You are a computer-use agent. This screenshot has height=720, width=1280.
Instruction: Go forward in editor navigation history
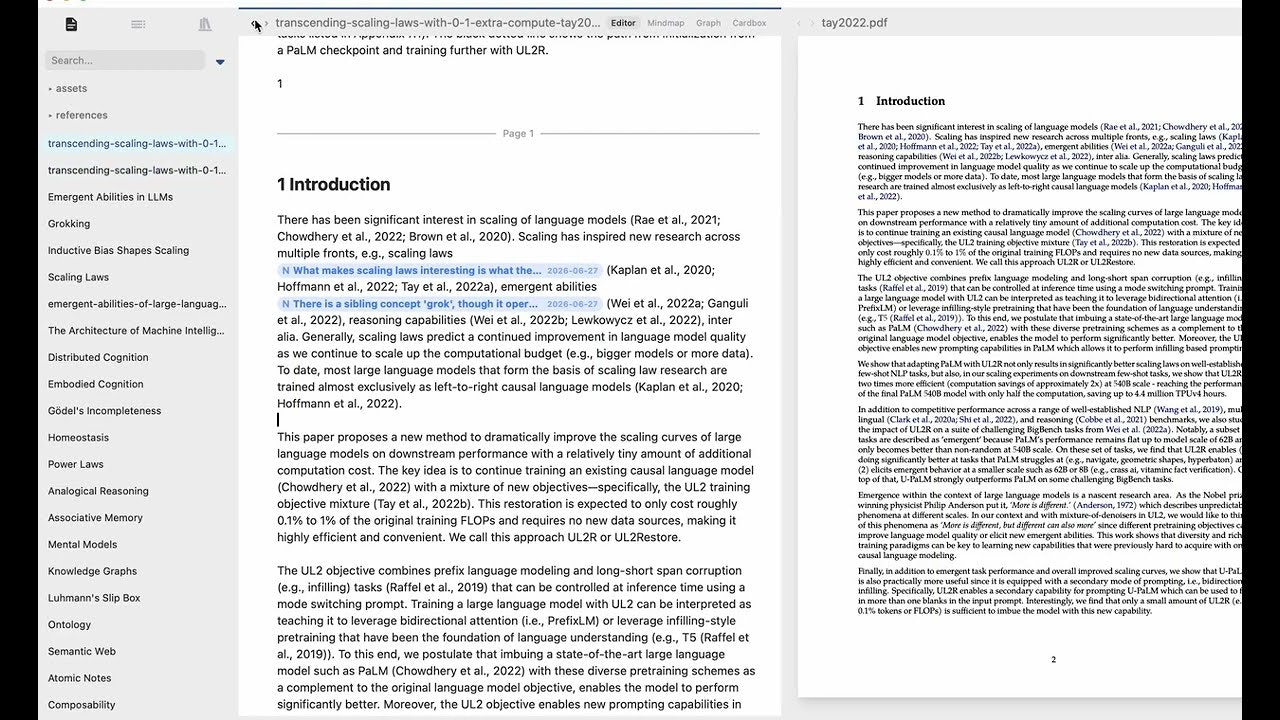pos(266,23)
